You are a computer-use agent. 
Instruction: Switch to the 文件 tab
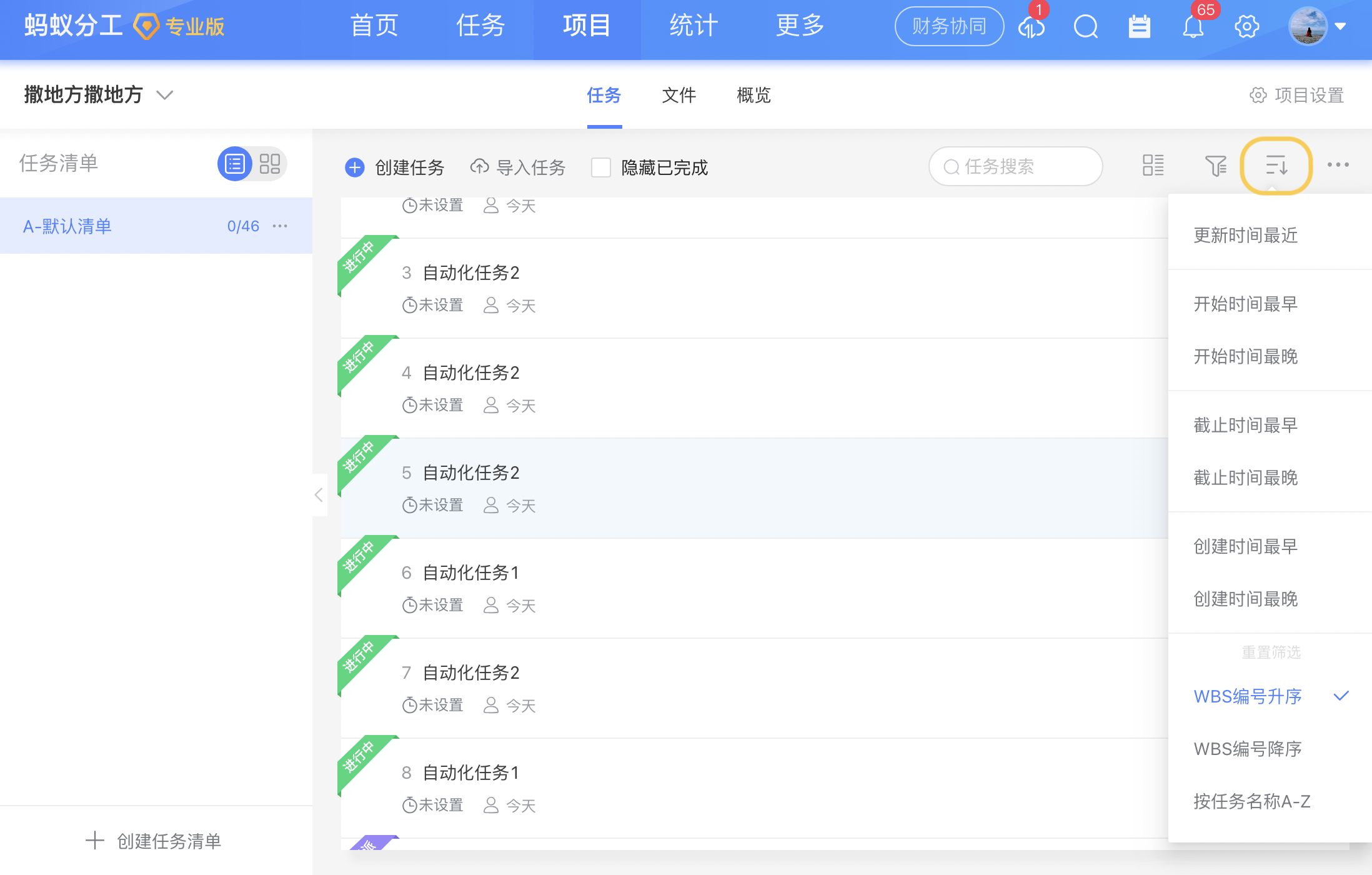(679, 95)
